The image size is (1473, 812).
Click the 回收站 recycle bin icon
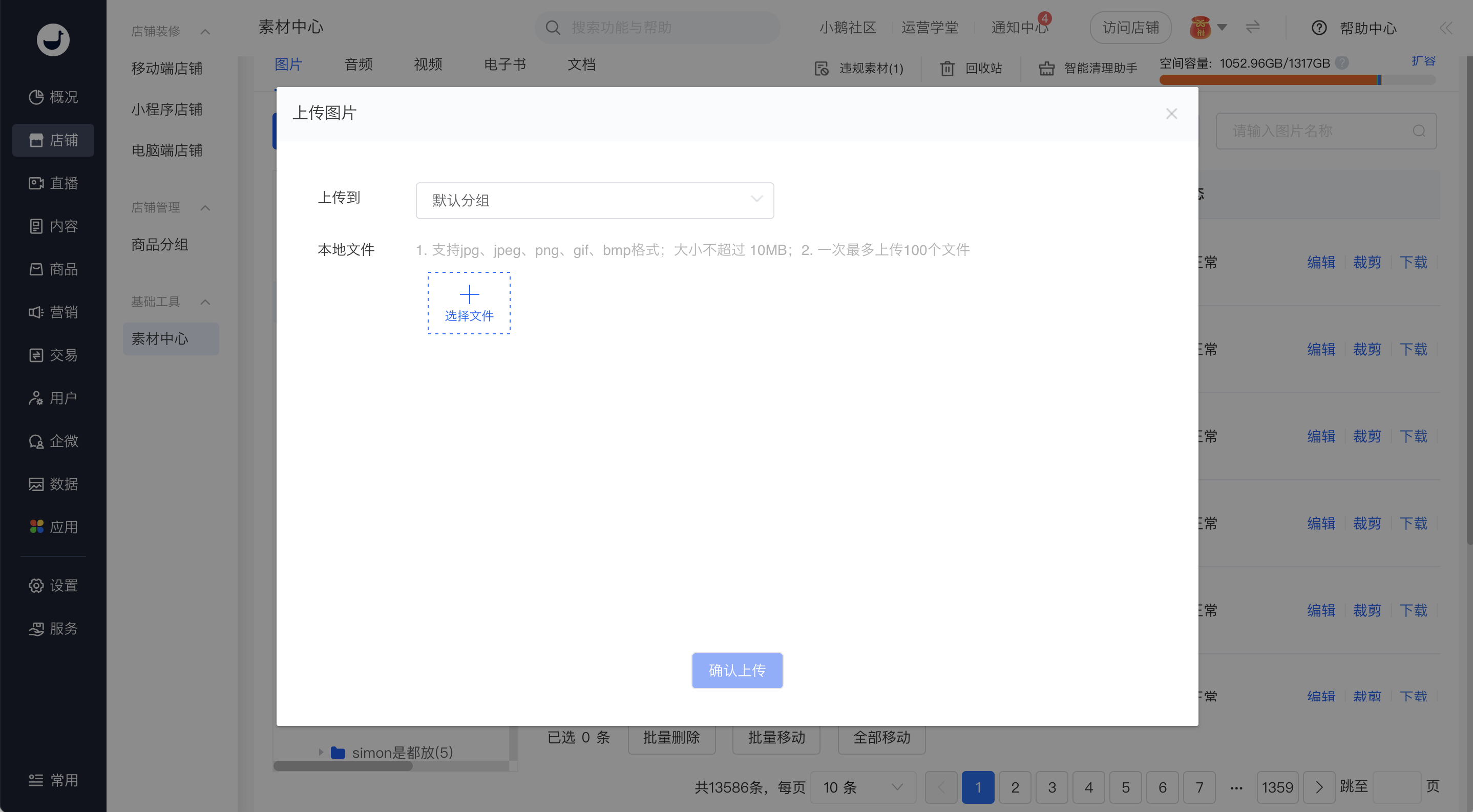[x=947, y=69]
